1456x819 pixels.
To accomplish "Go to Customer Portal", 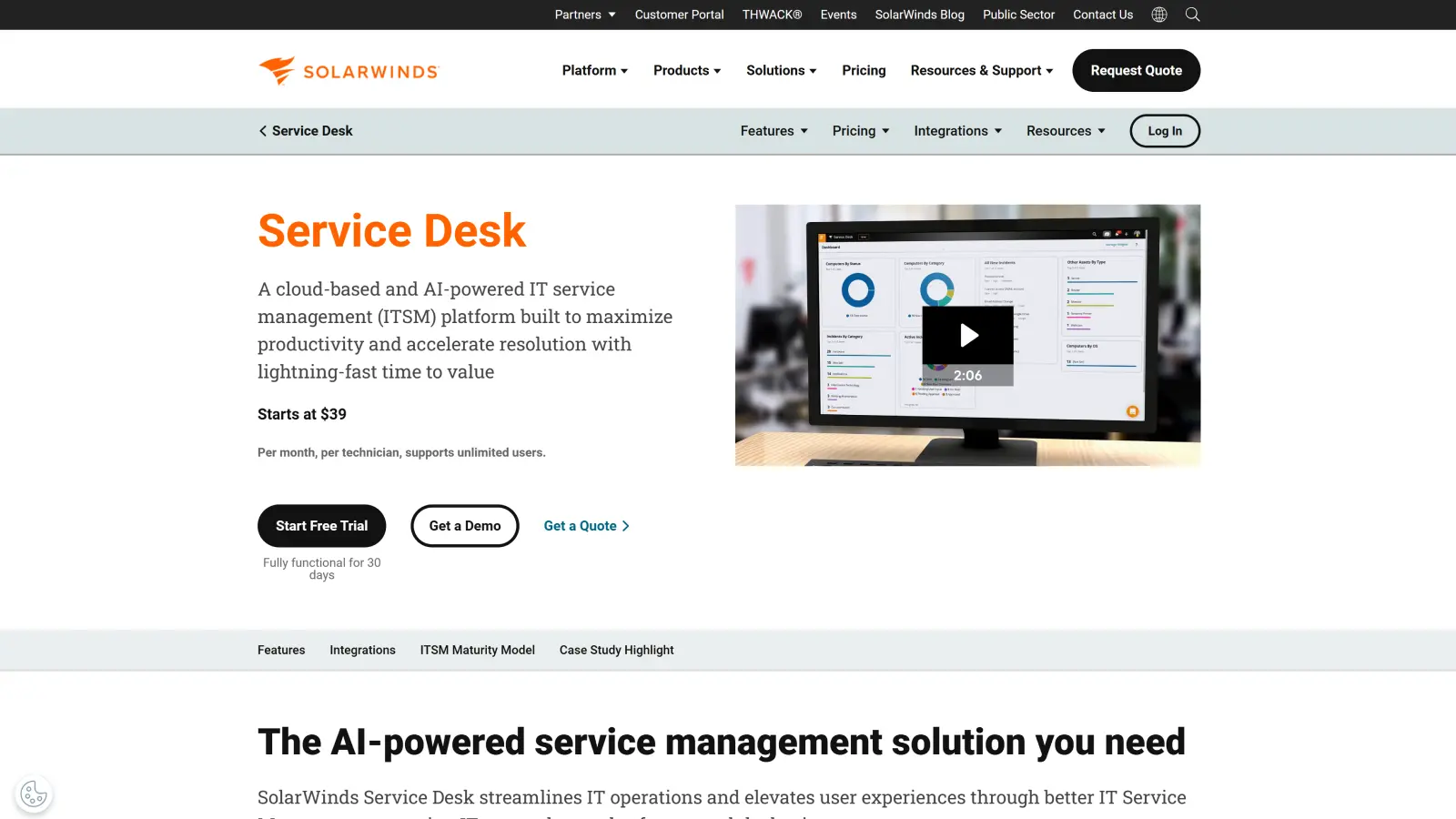I will (679, 15).
